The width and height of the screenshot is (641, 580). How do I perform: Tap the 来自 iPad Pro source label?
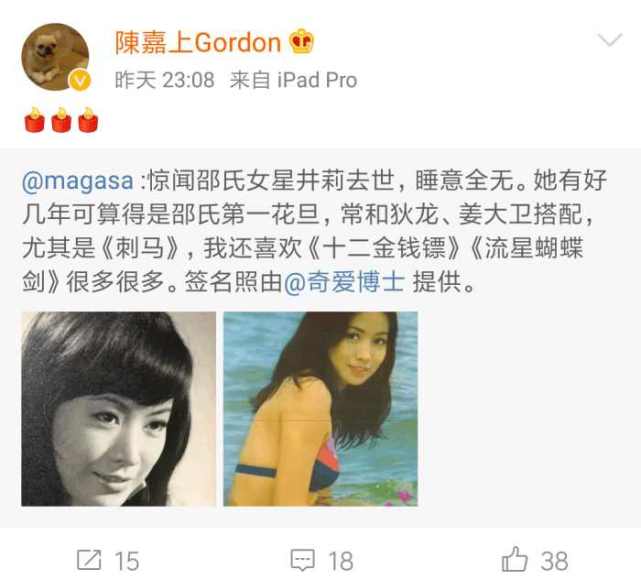(x=293, y=80)
